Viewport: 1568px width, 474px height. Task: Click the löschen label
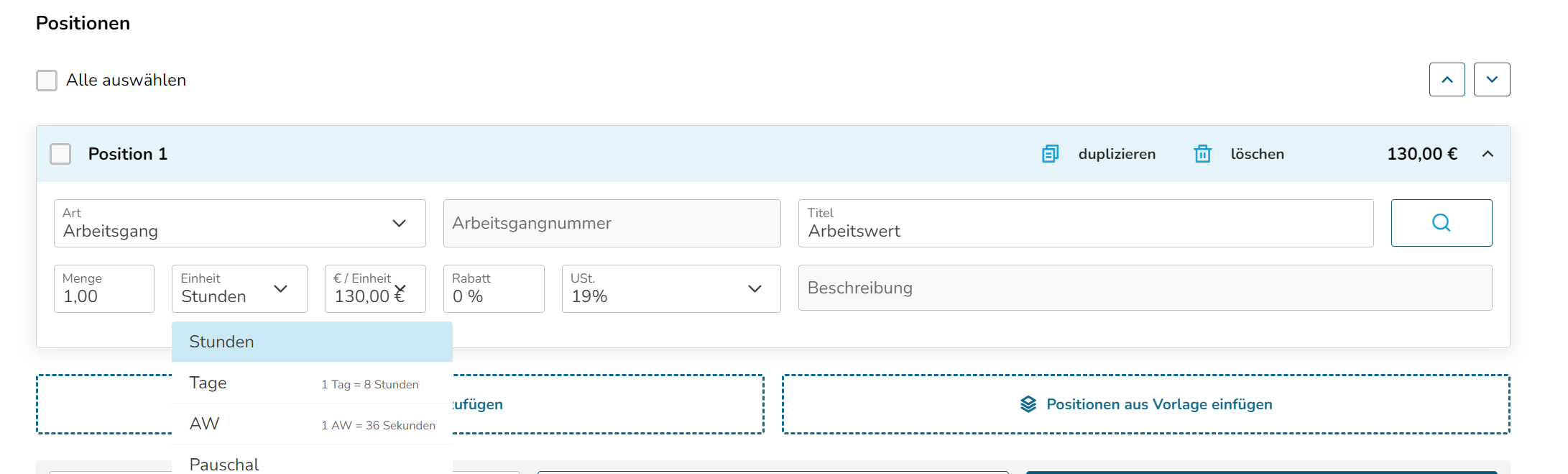tap(1257, 154)
